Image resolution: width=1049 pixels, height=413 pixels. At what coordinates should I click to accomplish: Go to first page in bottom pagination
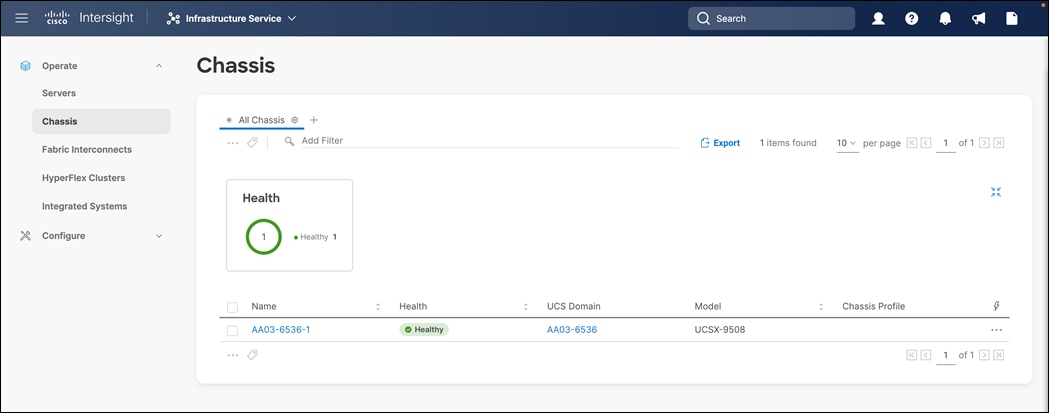tap(912, 355)
